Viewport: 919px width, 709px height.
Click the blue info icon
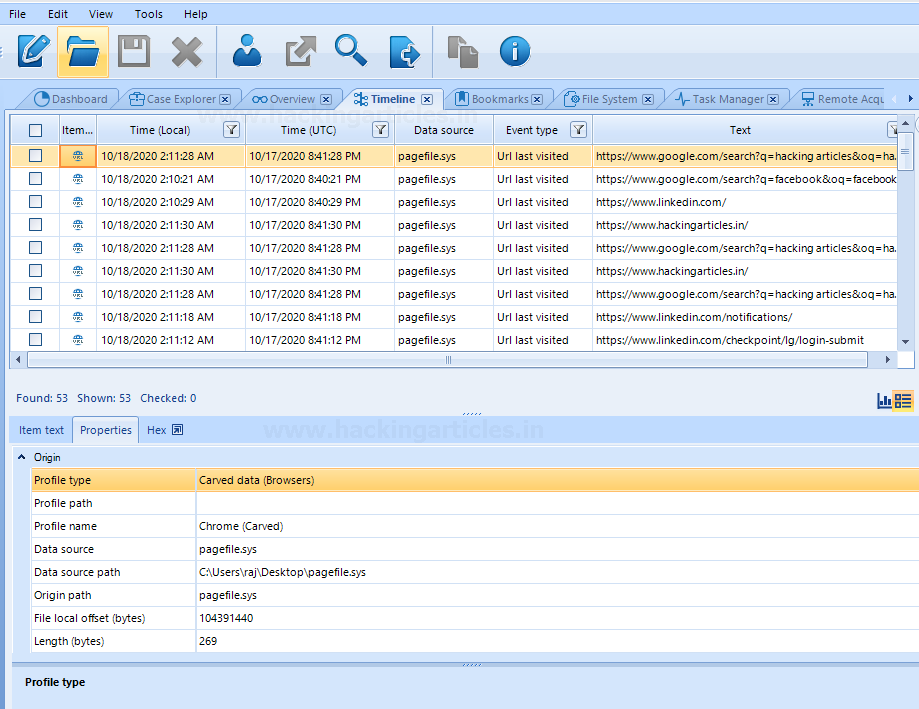(514, 52)
